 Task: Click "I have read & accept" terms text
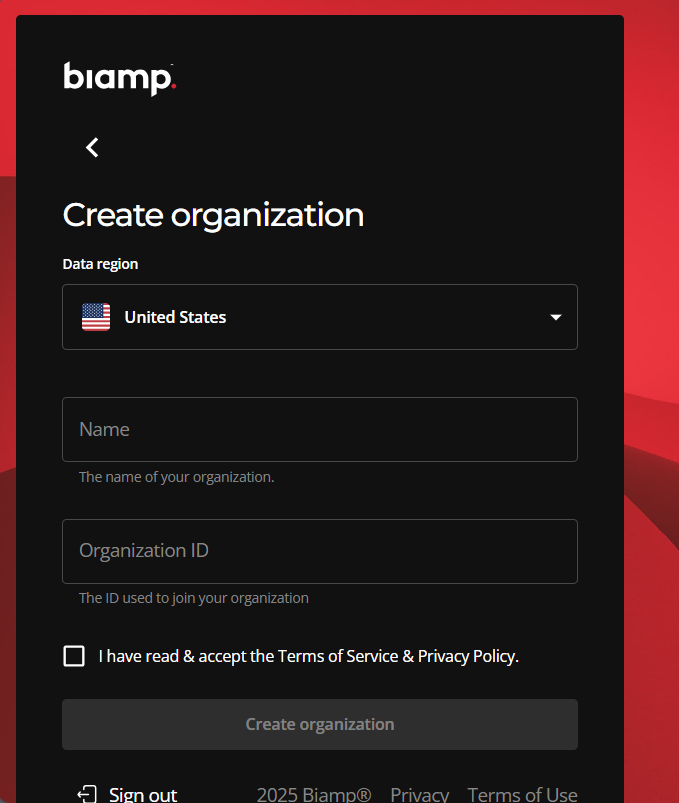(309, 656)
